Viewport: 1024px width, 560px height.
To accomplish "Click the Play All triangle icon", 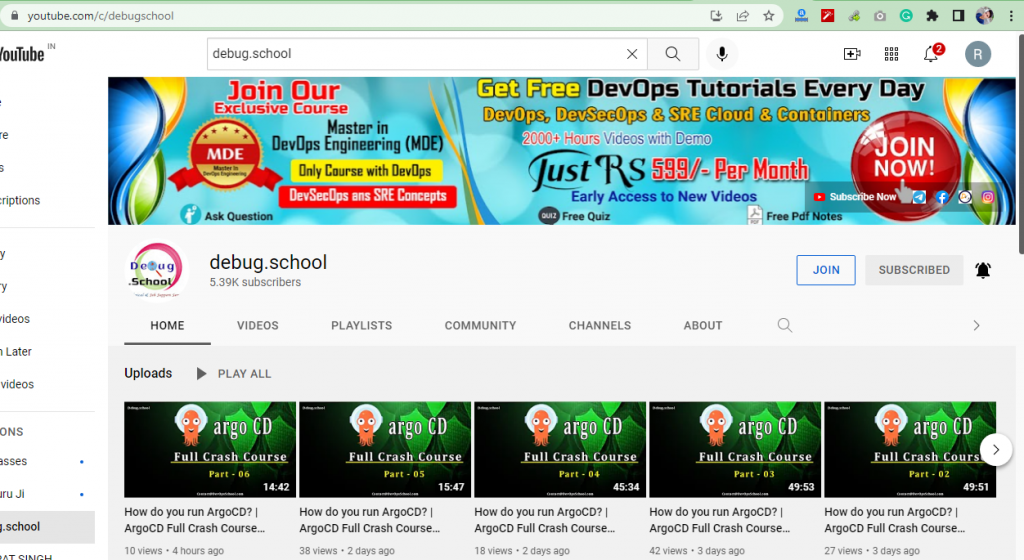I will coord(201,373).
